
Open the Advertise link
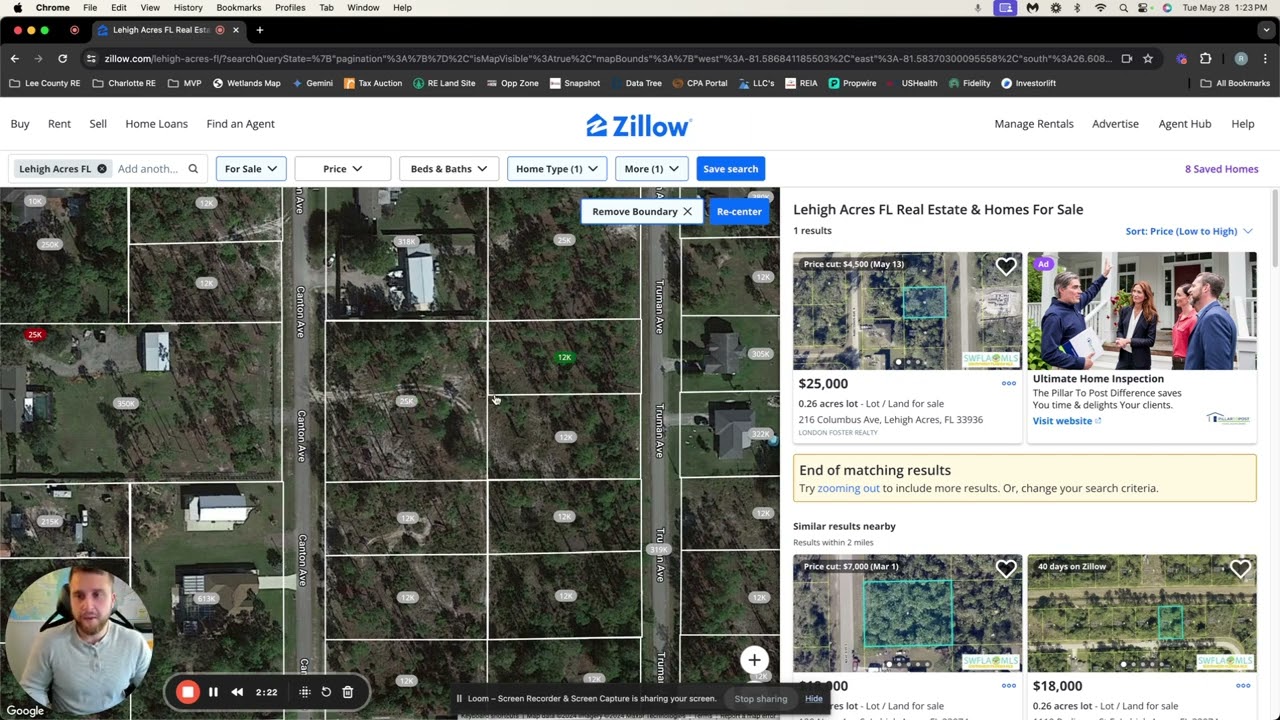tap(1115, 124)
